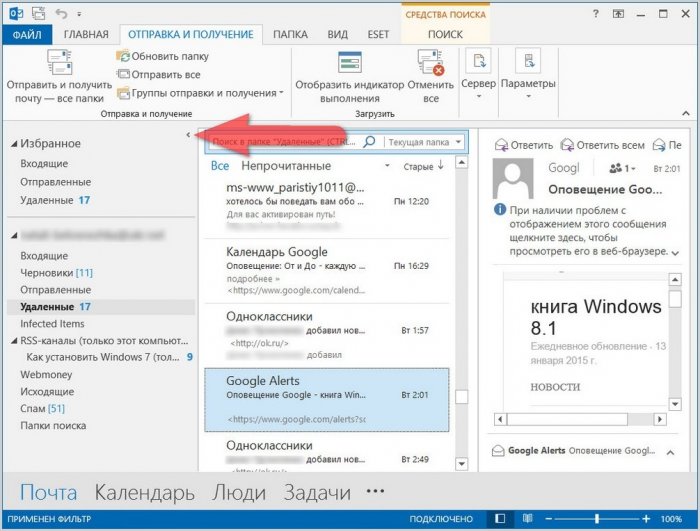Click Отменить все icon
This screenshot has height=531, width=700.
tap(431, 62)
